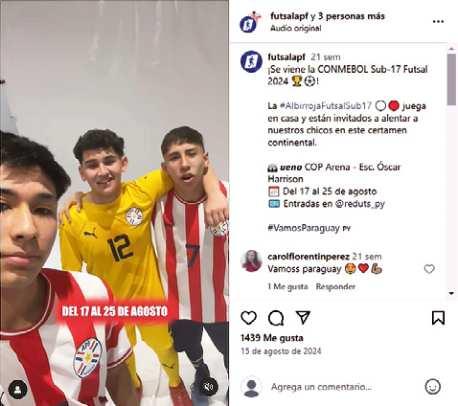Click the scrollbar down arrow in comments
Image resolution: width=458 pixels, height=406 pixels.
(451, 293)
